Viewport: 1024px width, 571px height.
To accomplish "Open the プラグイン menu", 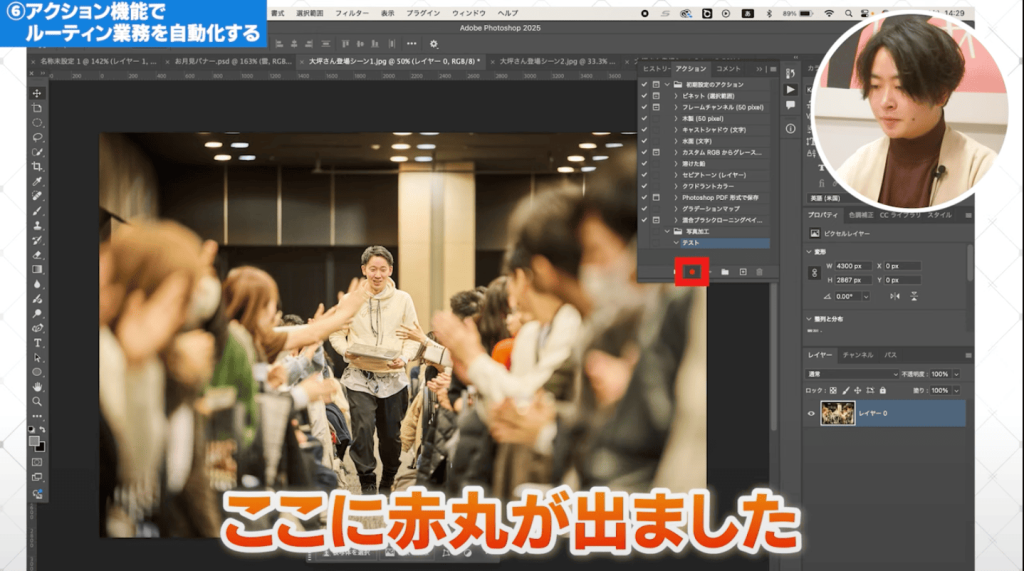I will (x=423, y=13).
